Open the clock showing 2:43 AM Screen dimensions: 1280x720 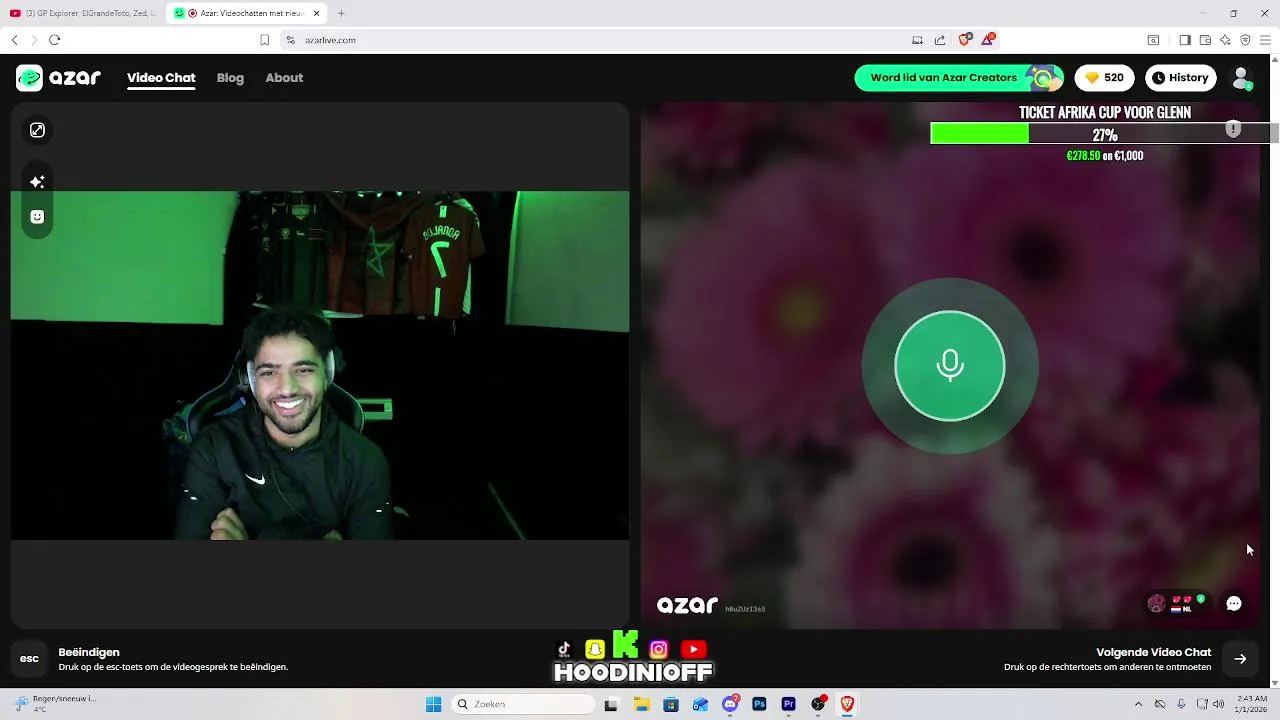1252,704
